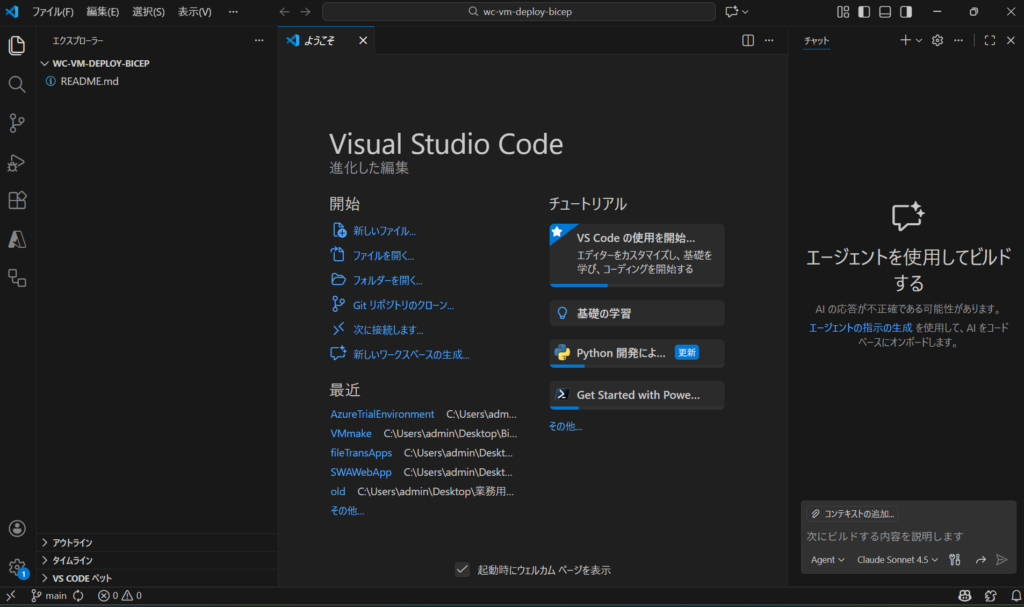
Task: Open the Source Control view
Action: (17, 123)
